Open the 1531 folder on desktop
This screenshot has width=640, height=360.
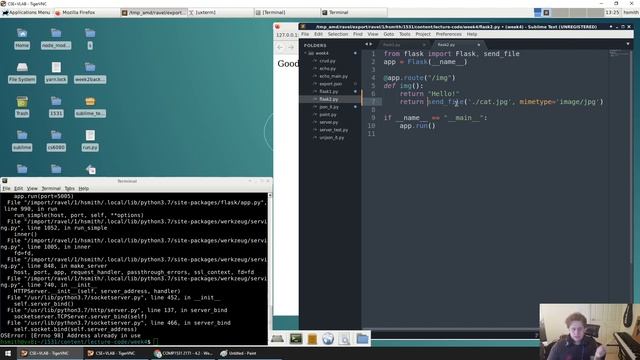[x=56, y=107]
